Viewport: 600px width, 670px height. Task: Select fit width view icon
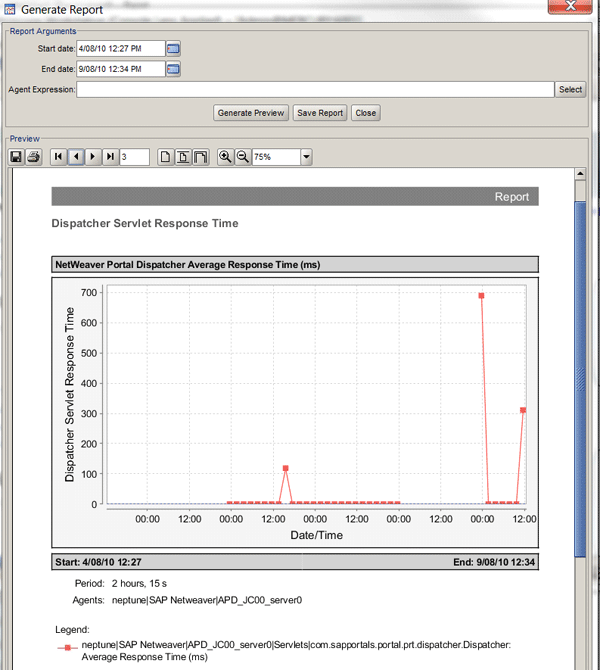tap(200, 157)
